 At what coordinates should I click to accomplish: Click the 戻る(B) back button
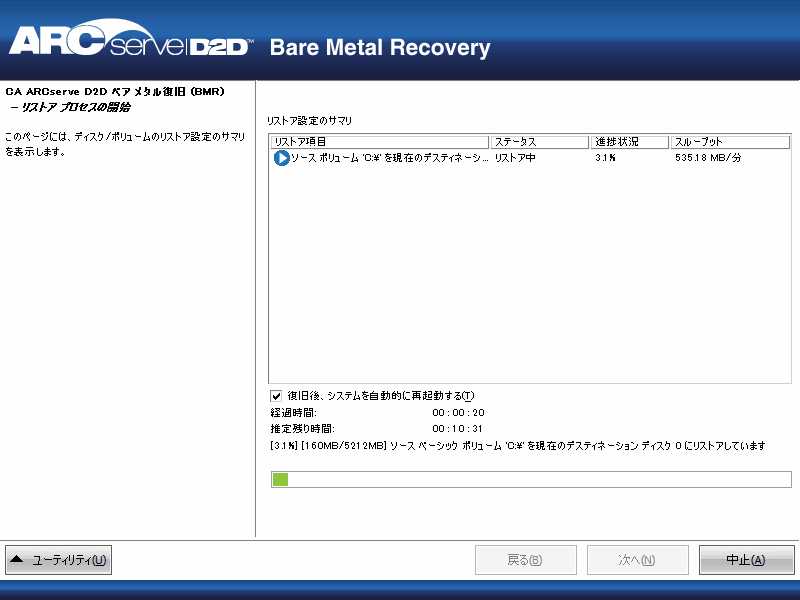pyautogui.click(x=526, y=560)
